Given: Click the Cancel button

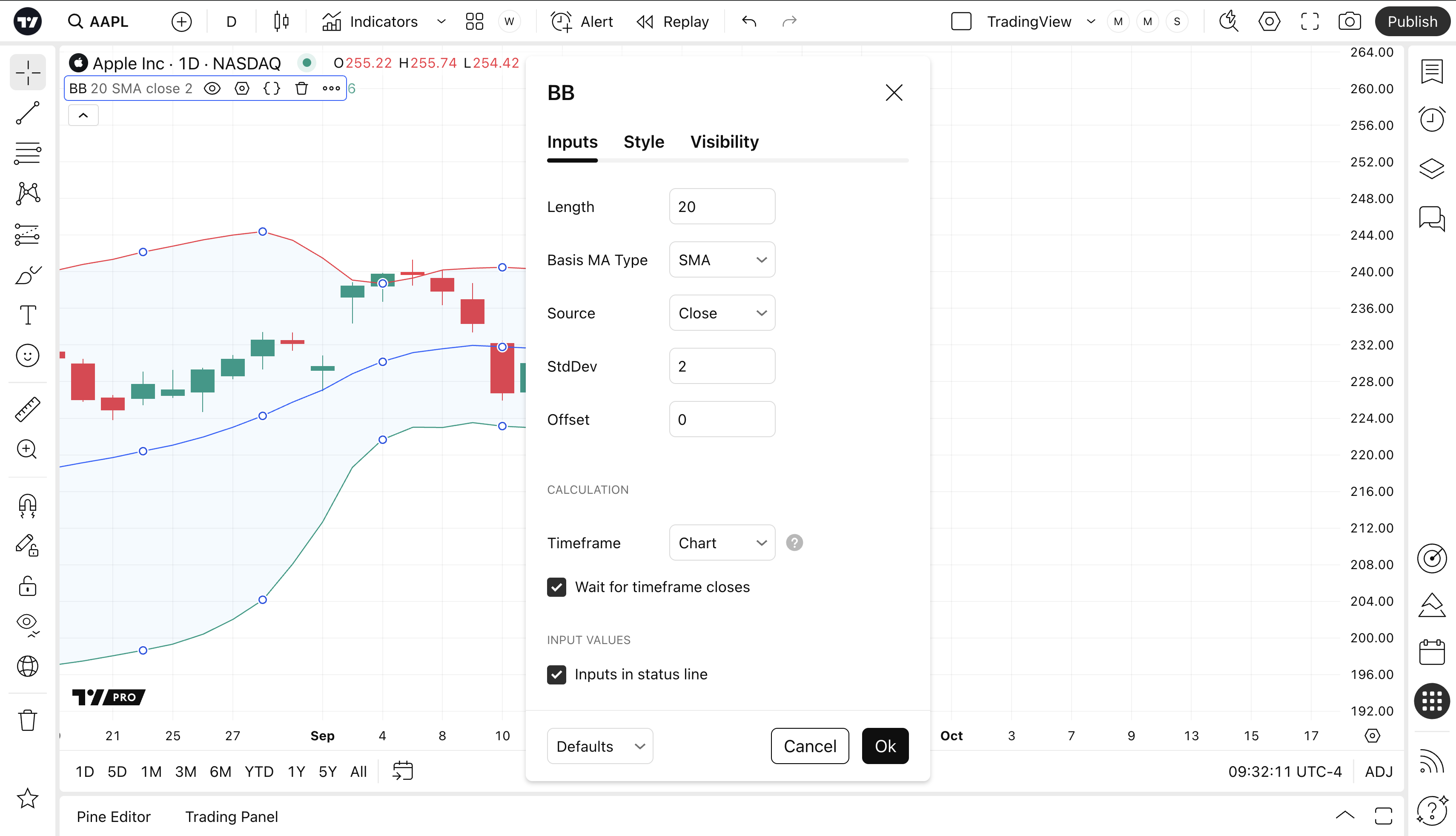Looking at the screenshot, I should point(809,746).
